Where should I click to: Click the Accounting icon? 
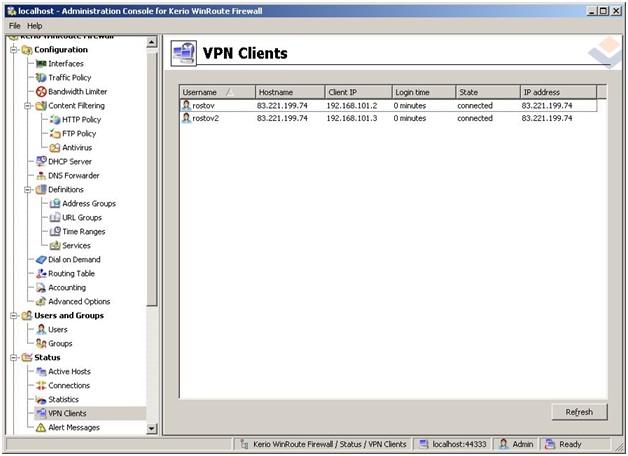(41, 287)
